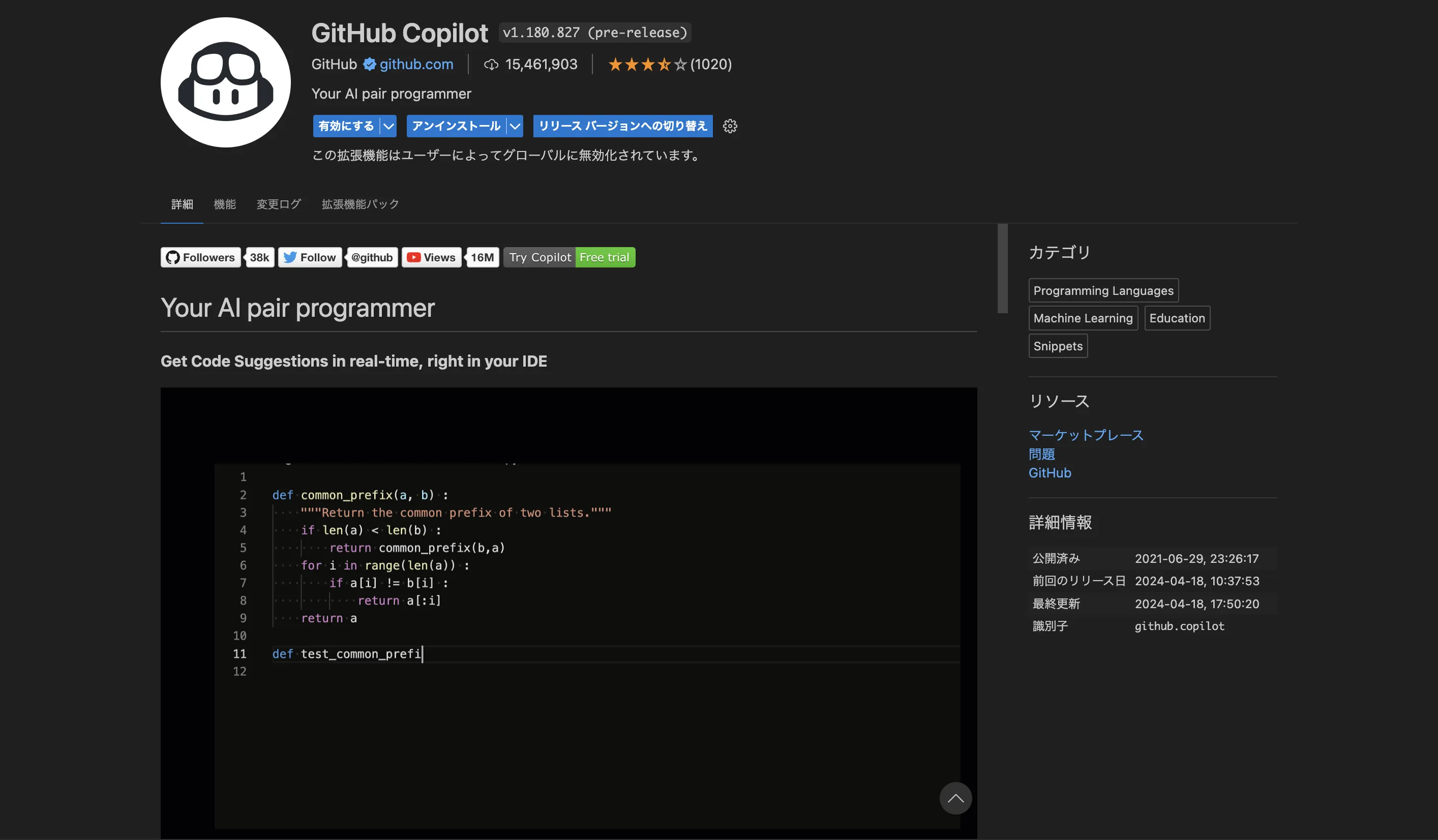Click the Twitter bird Follow icon
Viewport: 1438px width, 840px height.
(x=291, y=257)
